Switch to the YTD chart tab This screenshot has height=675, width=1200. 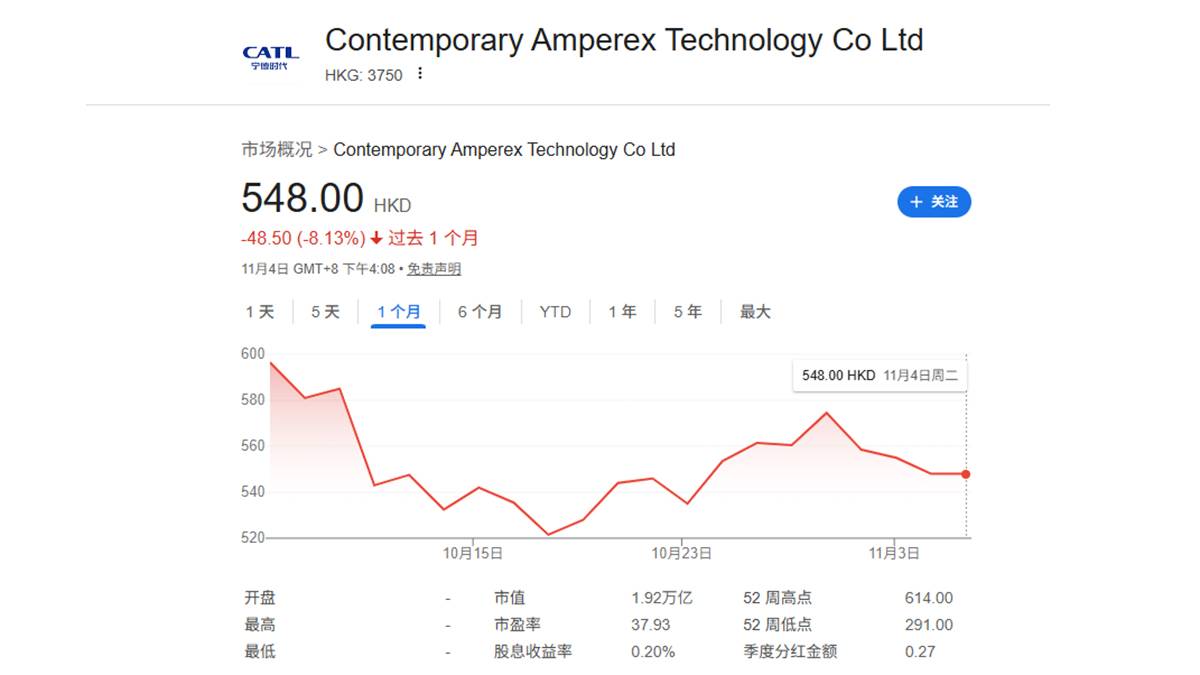(555, 312)
